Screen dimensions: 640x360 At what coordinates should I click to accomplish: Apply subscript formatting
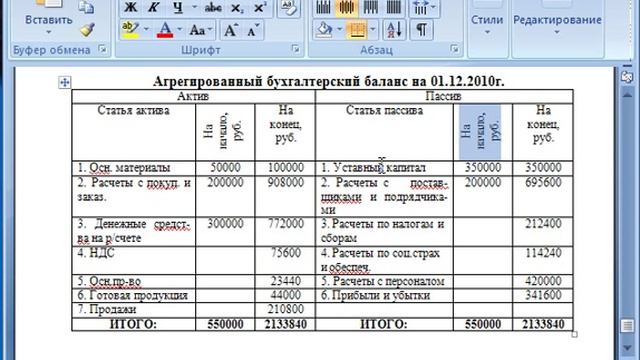pyautogui.click(x=237, y=7)
